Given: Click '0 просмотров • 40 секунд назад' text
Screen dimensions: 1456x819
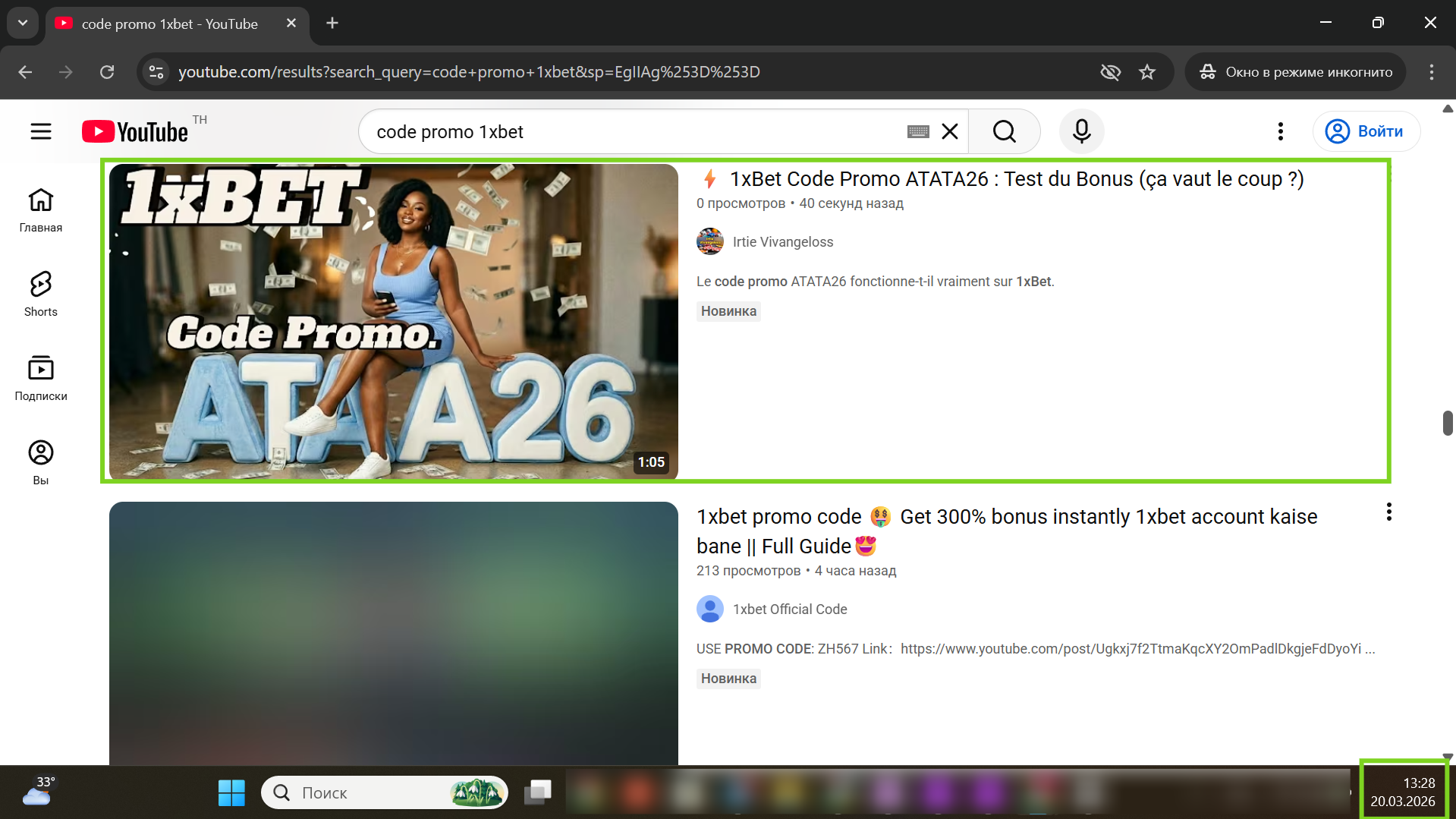Looking at the screenshot, I should (x=800, y=203).
